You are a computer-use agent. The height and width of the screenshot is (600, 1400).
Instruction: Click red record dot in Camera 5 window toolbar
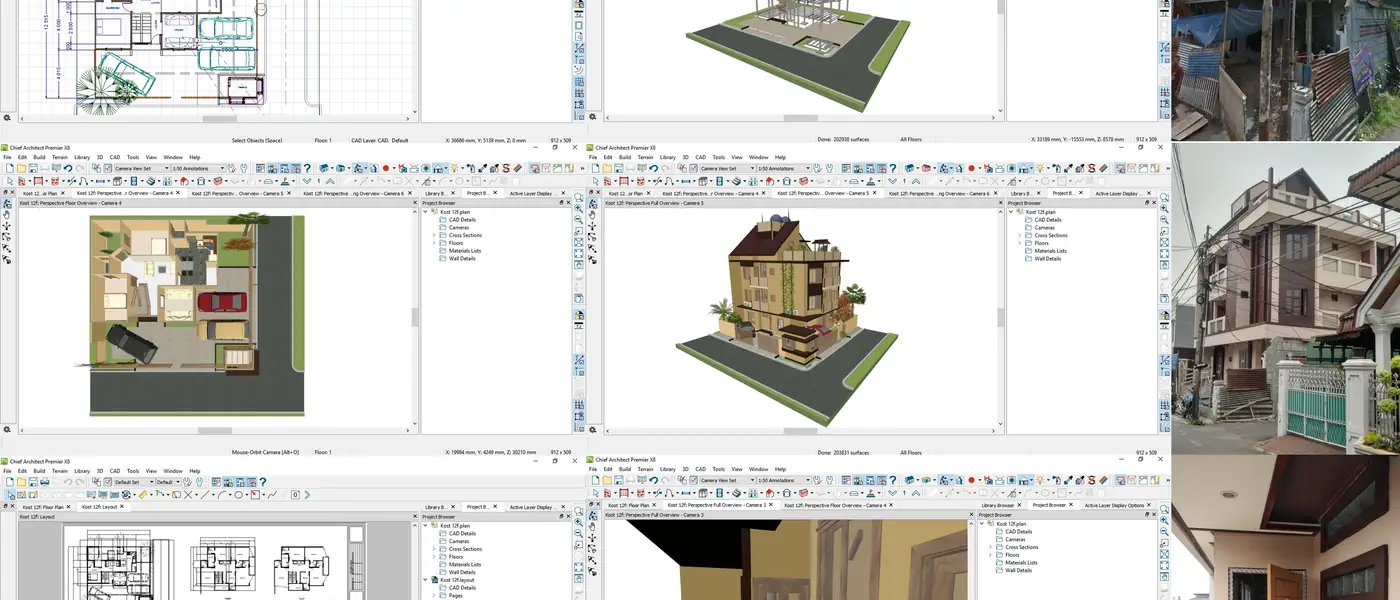click(x=971, y=168)
